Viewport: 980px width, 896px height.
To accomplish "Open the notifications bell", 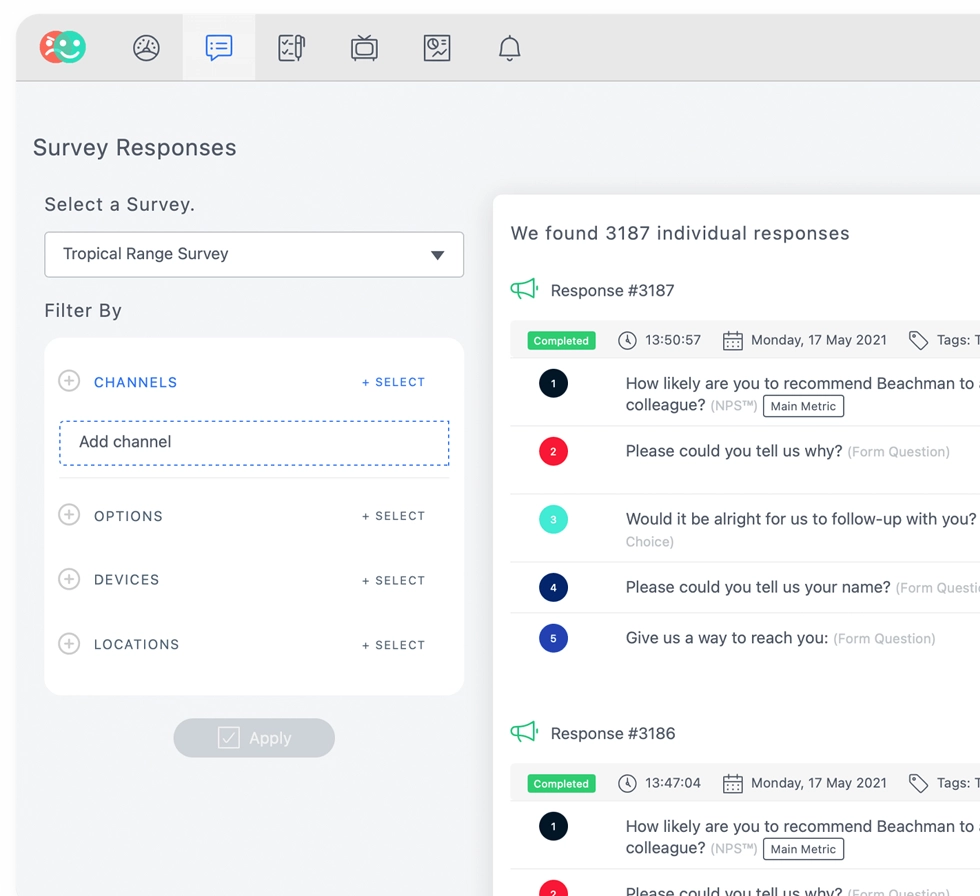I will point(510,48).
